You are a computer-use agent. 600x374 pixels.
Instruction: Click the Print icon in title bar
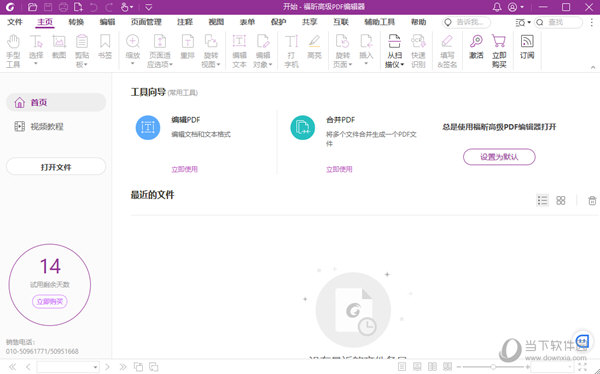pyautogui.click(x=64, y=7)
